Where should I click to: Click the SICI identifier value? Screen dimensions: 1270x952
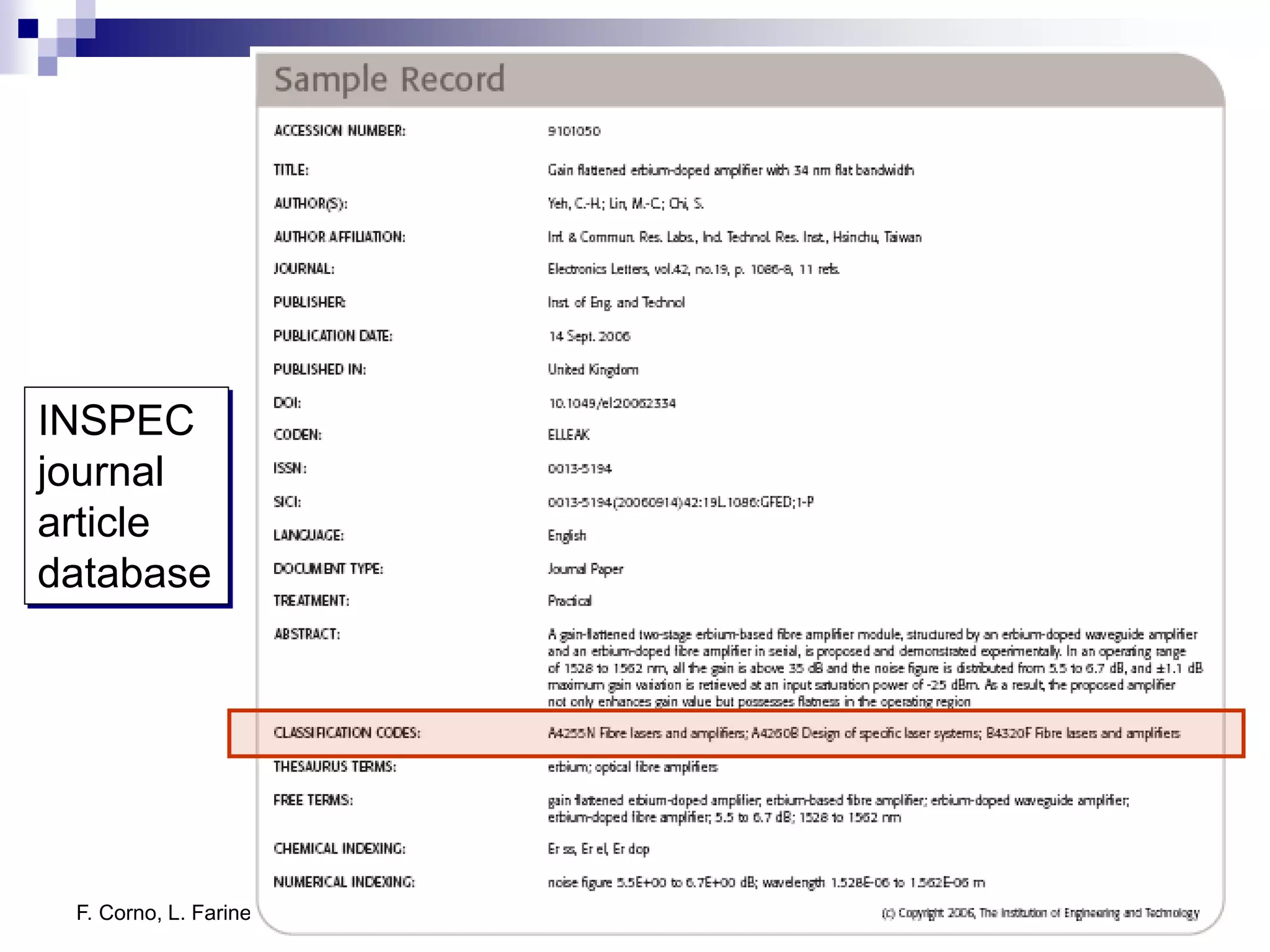click(x=680, y=502)
